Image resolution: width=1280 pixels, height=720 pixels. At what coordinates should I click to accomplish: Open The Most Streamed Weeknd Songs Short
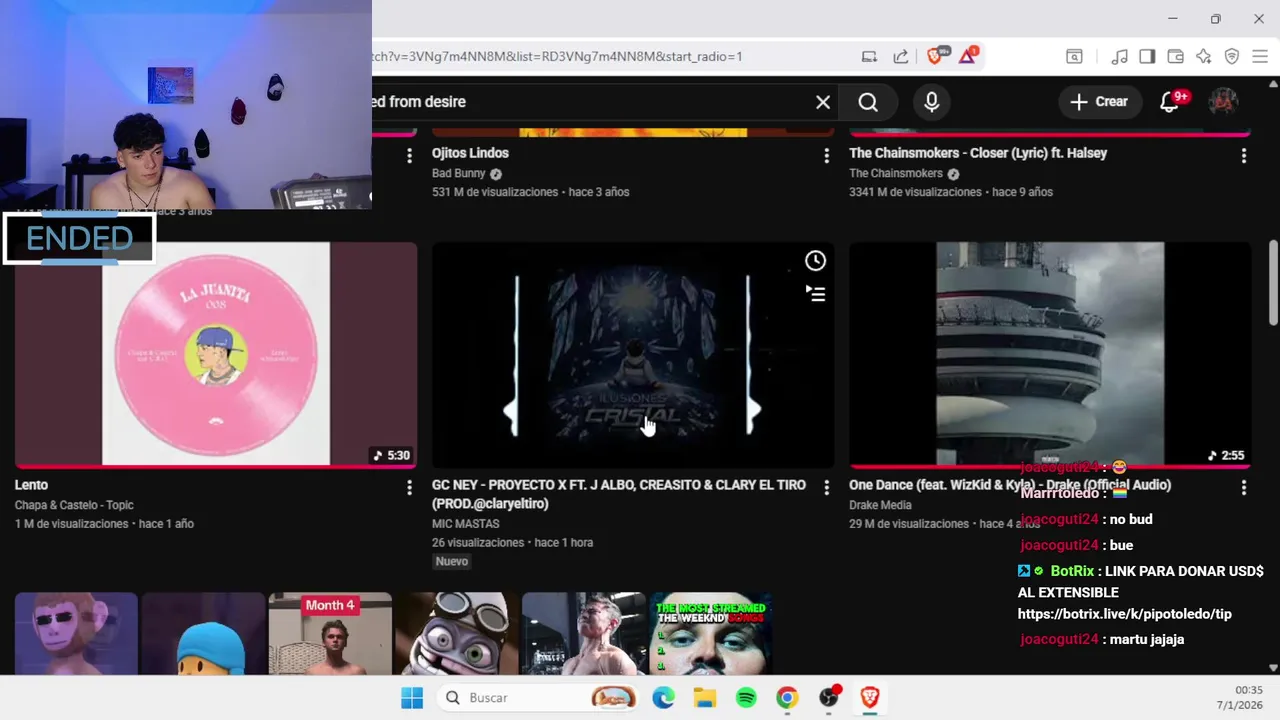(711, 634)
